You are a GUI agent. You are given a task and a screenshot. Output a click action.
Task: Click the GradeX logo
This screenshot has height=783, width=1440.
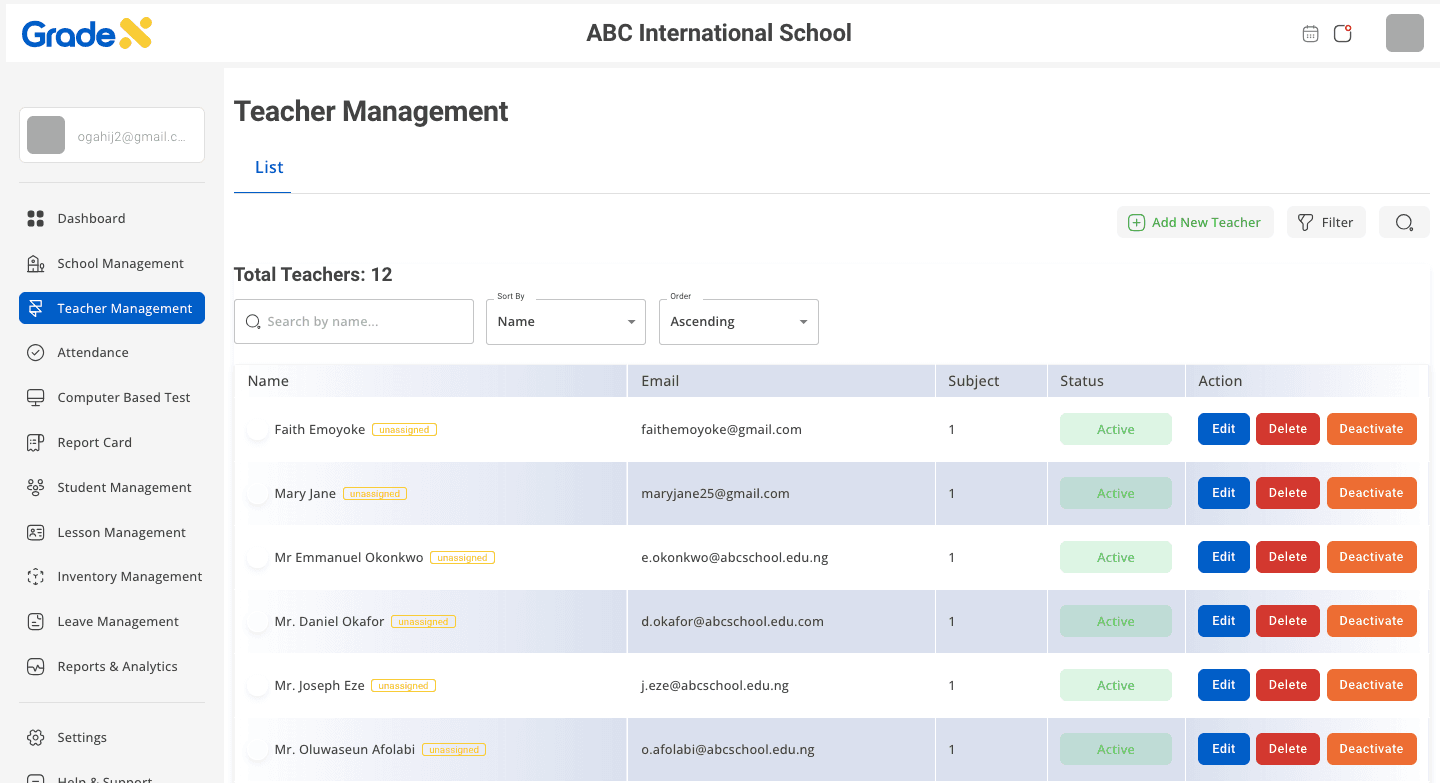click(x=85, y=33)
